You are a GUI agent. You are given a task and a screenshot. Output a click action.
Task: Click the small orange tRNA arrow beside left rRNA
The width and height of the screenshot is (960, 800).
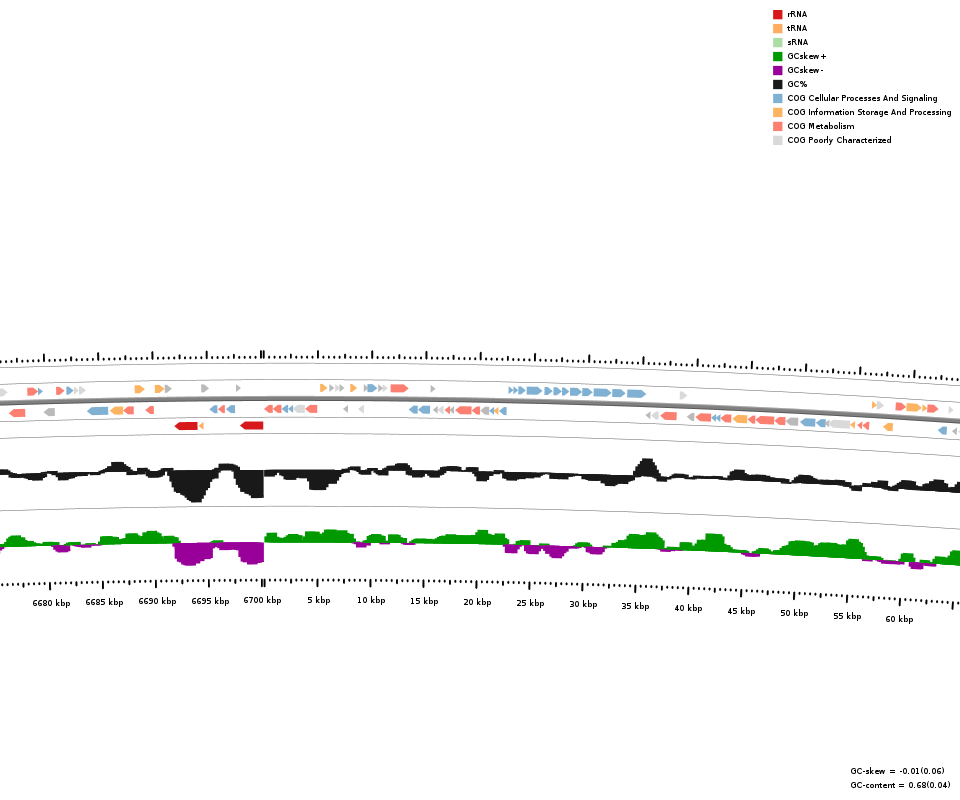201,426
